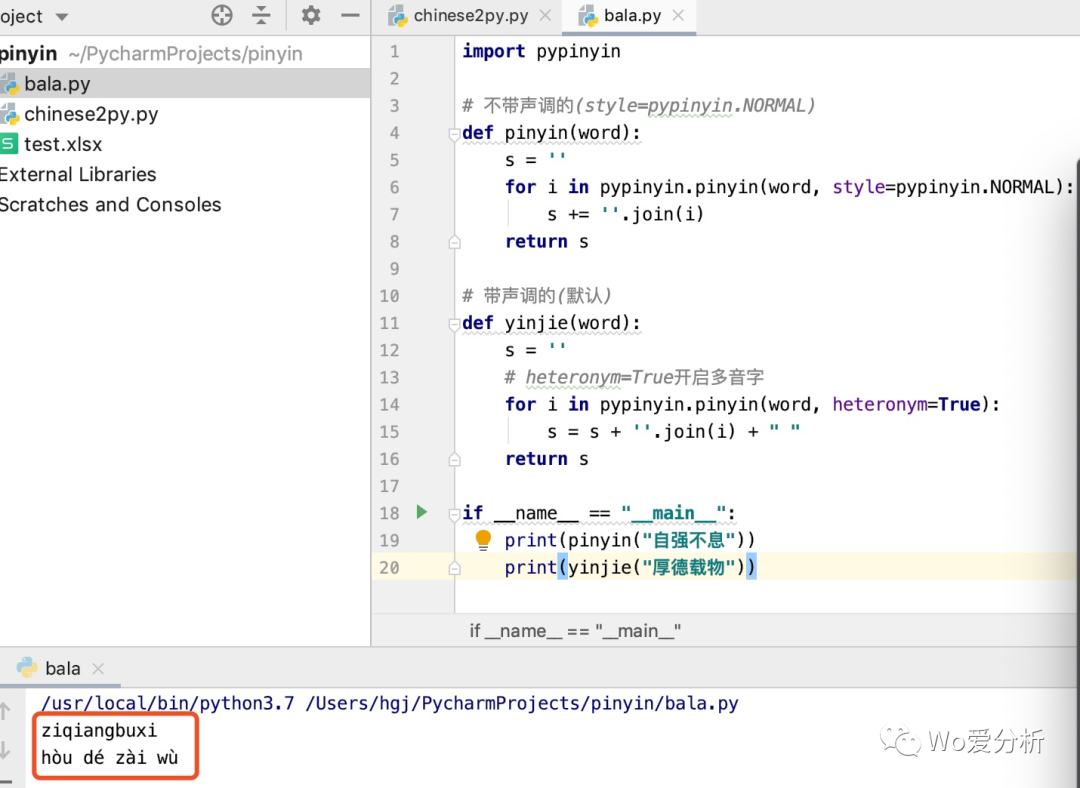The width and height of the screenshot is (1080, 788).
Task: Click style=pypinyin.NORMAL argument on line 6
Action: click(x=943, y=187)
